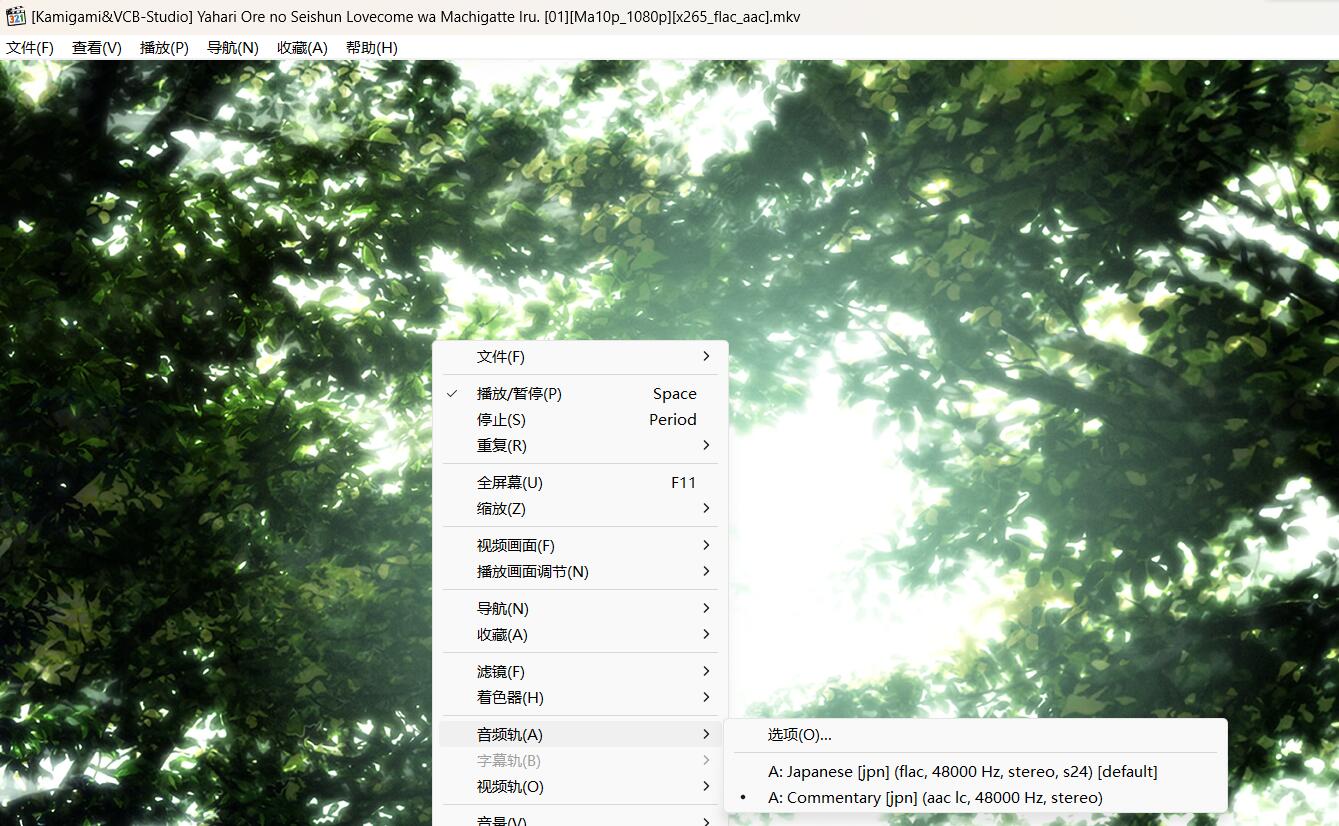Open the 导航(N) menu in menu bar
The height and width of the screenshot is (826, 1339).
[233, 47]
